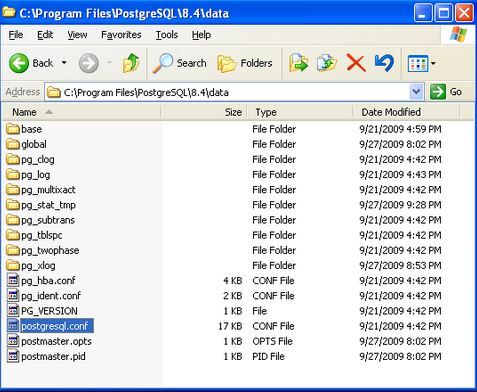Close the Explorer window
477x392 pixels.
point(464,13)
